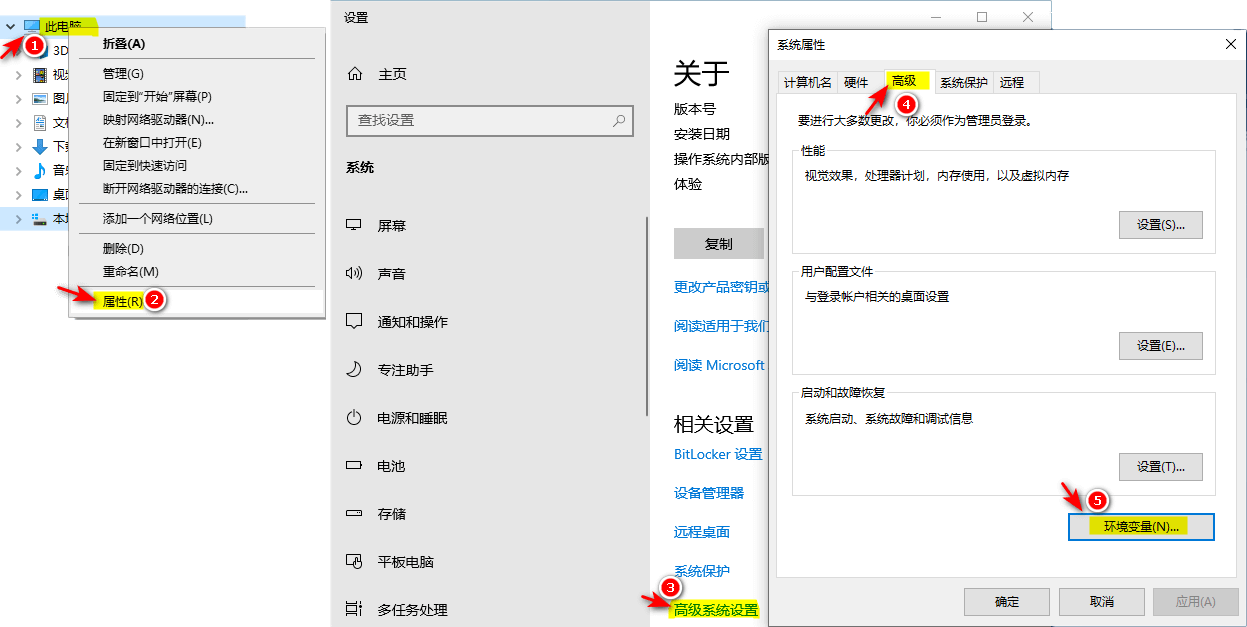Choose 属性(R) from context menu
This screenshot has height=627, width=1247.
[122, 301]
